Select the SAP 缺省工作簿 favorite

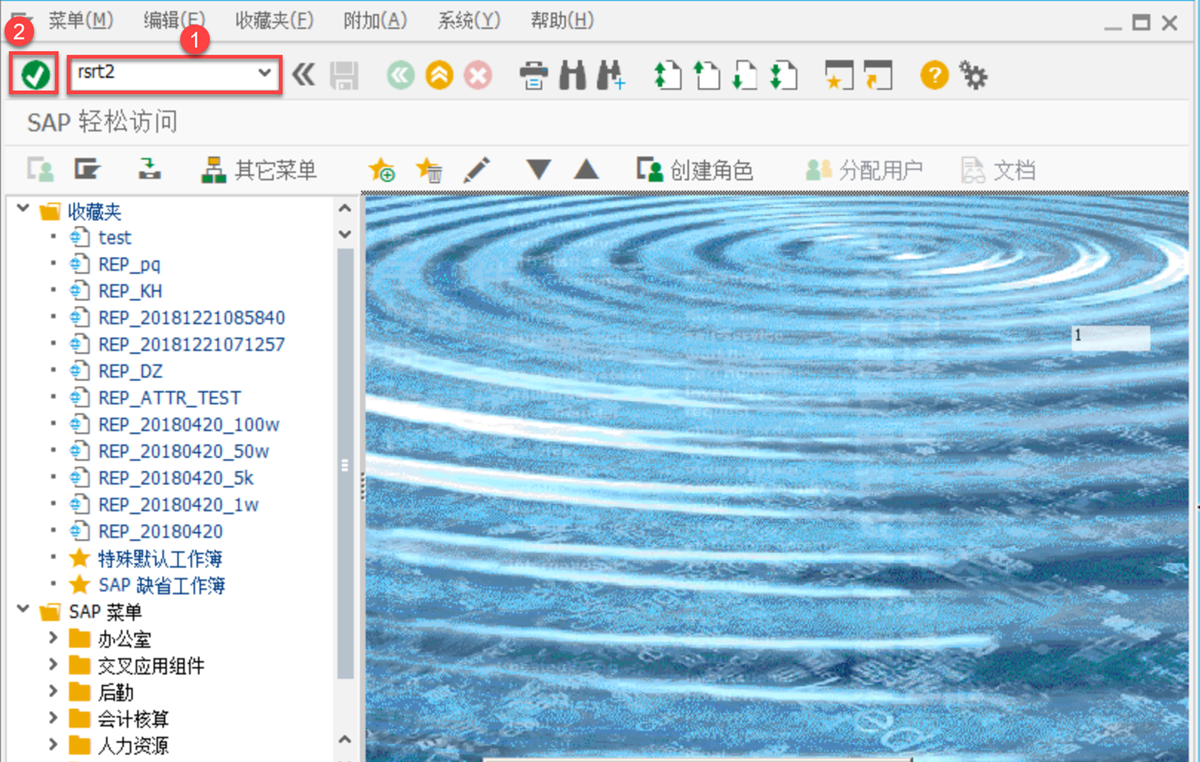[x=161, y=585]
